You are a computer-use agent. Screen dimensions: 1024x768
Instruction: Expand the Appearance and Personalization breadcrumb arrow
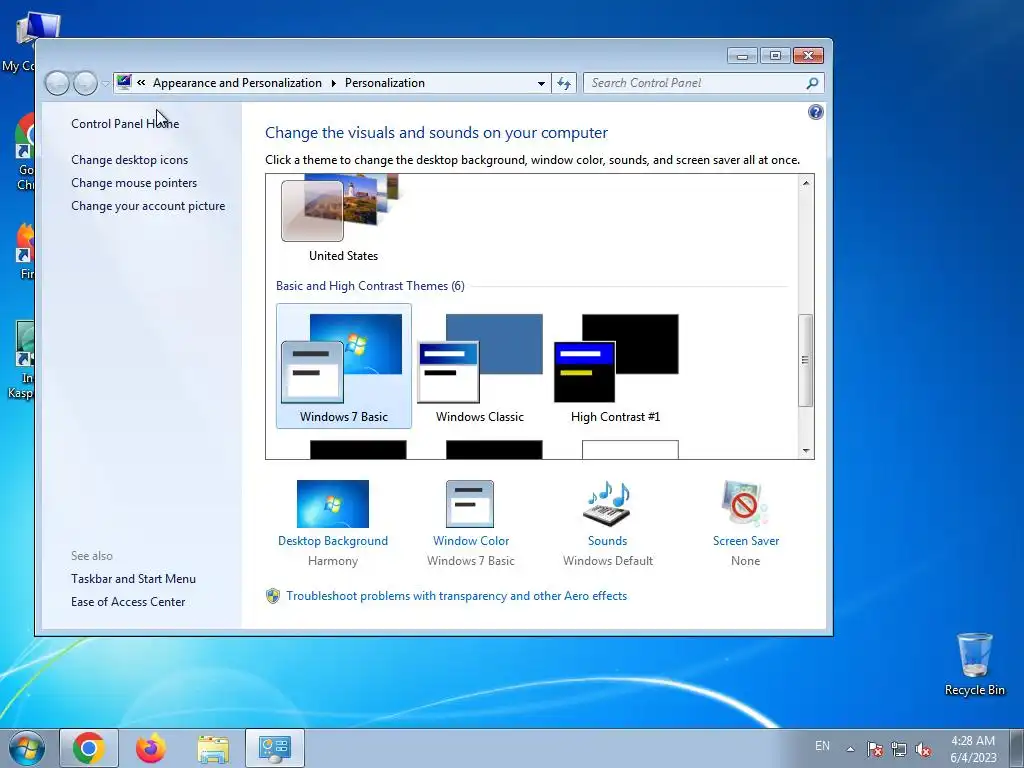334,83
